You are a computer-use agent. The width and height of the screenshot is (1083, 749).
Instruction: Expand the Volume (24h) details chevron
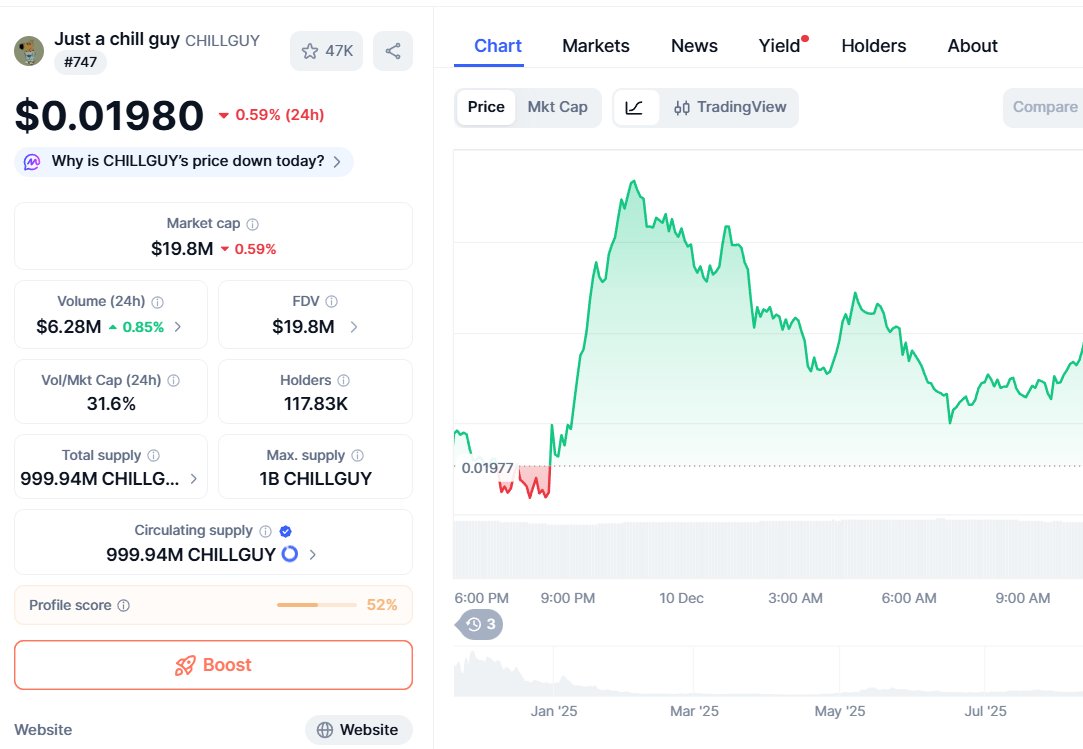point(178,327)
